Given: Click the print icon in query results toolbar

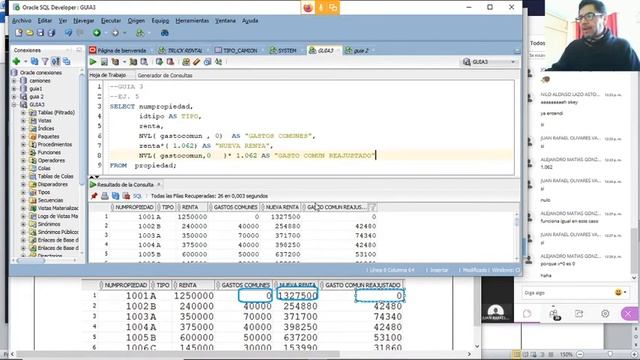Looking at the screenshot, I should pyautogui.click(x=105, y=196).
